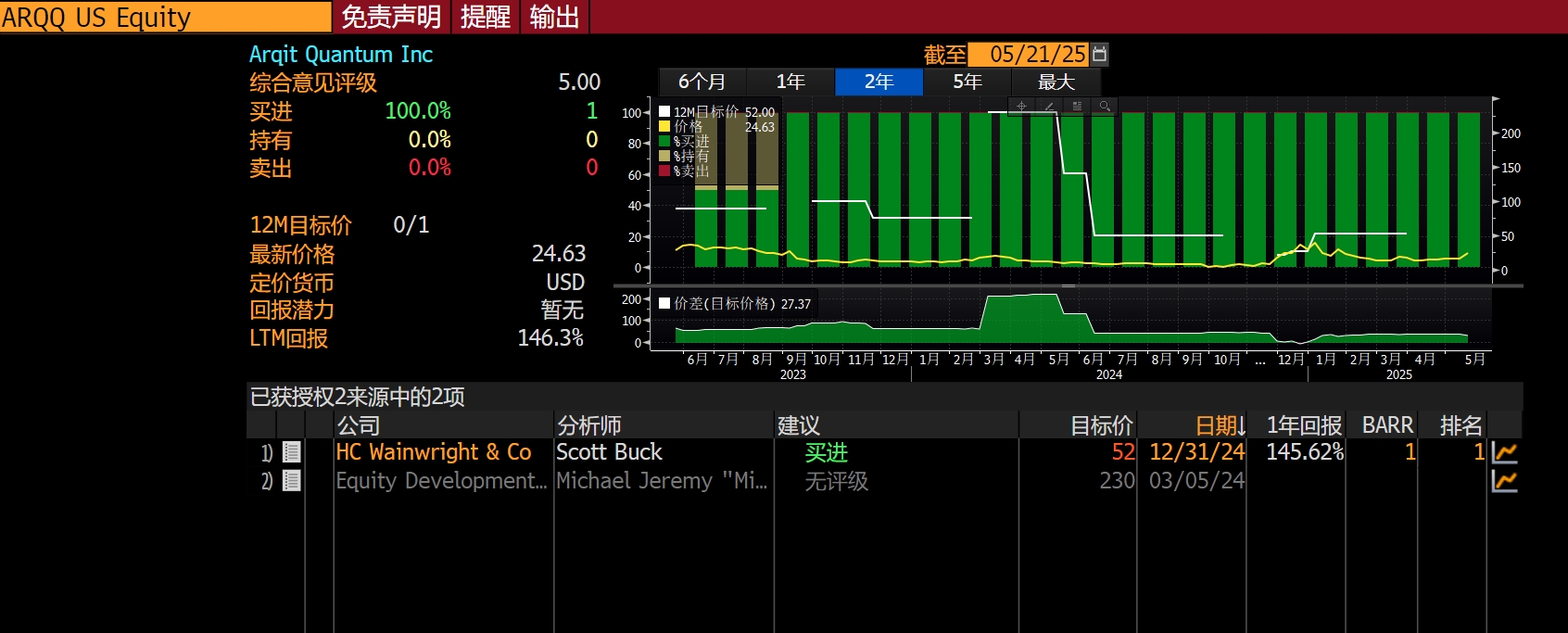Click the green 买进 recommendation for HC Wainwright
Image resolution: width=1568 pixels, height=633 pixels.
(x=827, y=452)
